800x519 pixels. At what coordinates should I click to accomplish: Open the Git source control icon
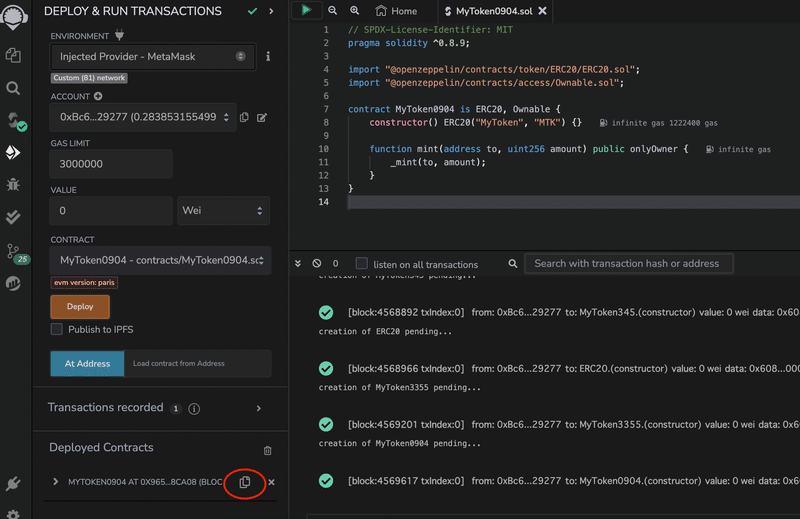click(x=15, y=253)
